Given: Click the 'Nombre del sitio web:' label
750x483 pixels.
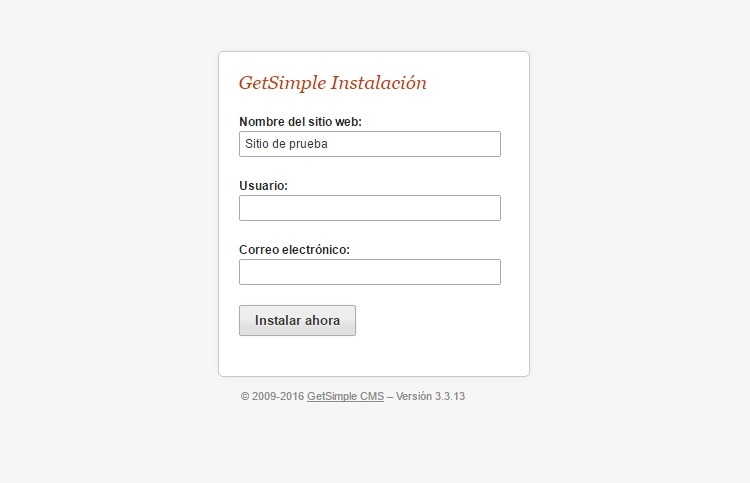Looking at the screenshot, I should tap(300, 122).
